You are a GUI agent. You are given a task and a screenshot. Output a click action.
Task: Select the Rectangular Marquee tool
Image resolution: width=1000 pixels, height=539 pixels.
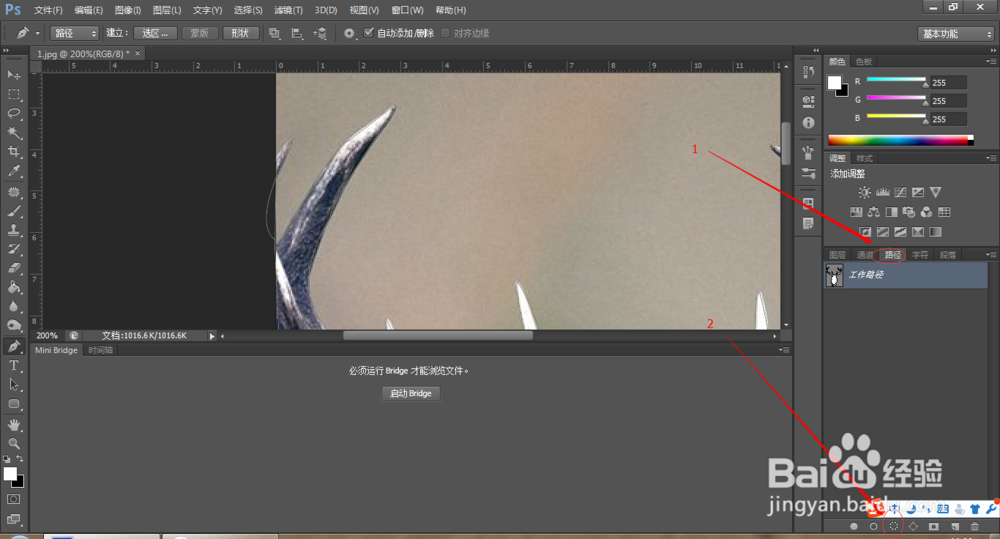[x=13, y=94]
